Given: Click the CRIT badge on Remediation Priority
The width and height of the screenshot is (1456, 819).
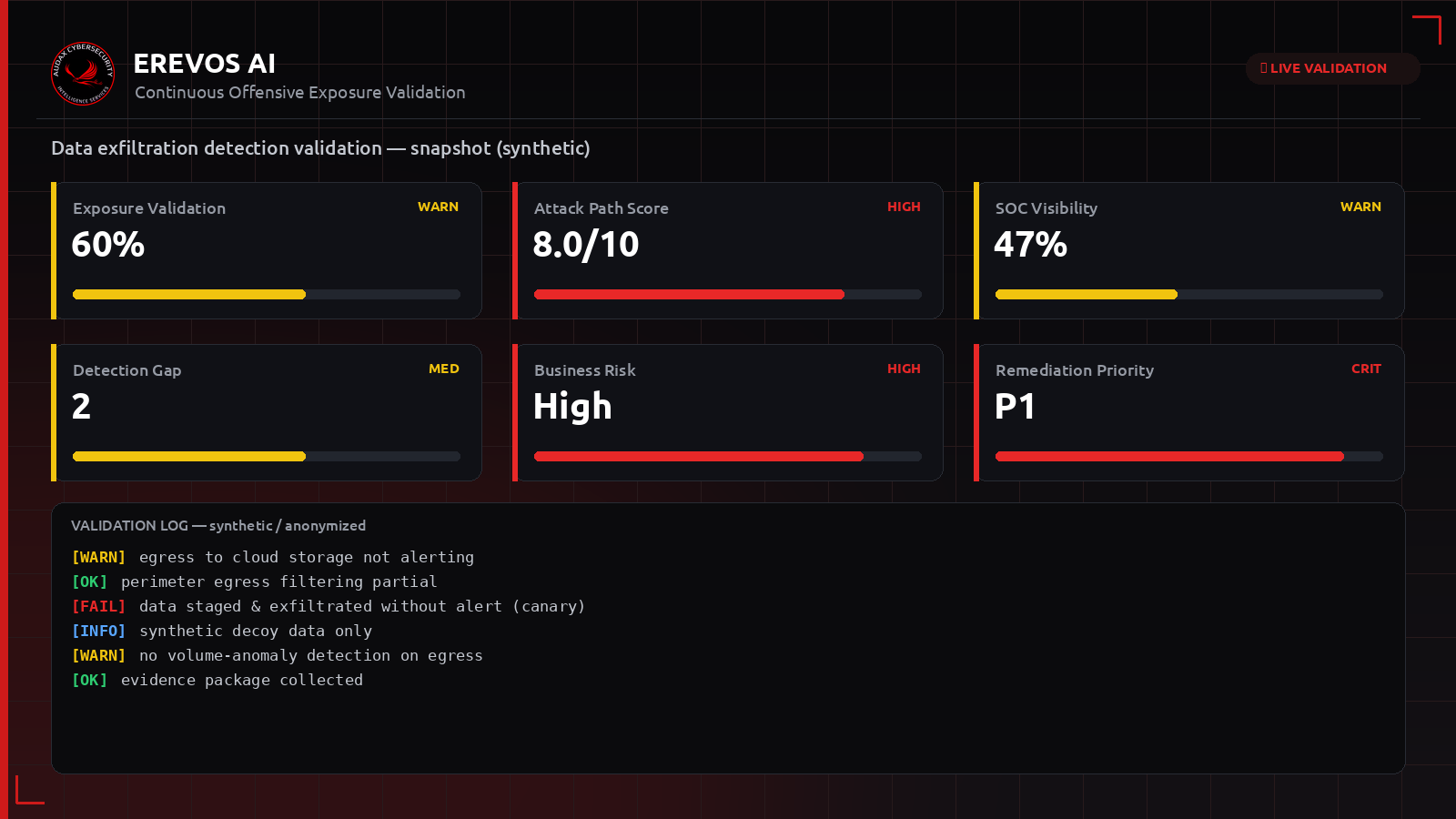Looking at the screenshot, I should pyautogui.click(x=1366, y=369).
